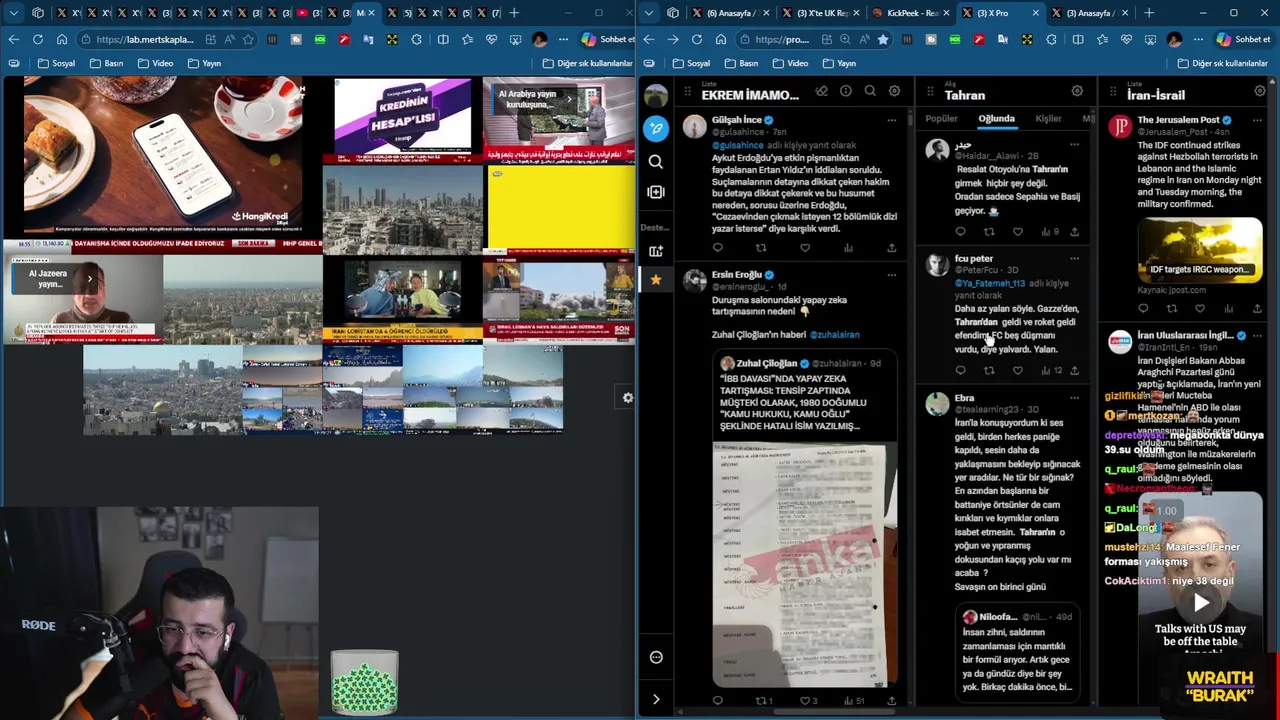1280x720 pixels.
Task: Open new tab in right browser window
Action: 1149,13
